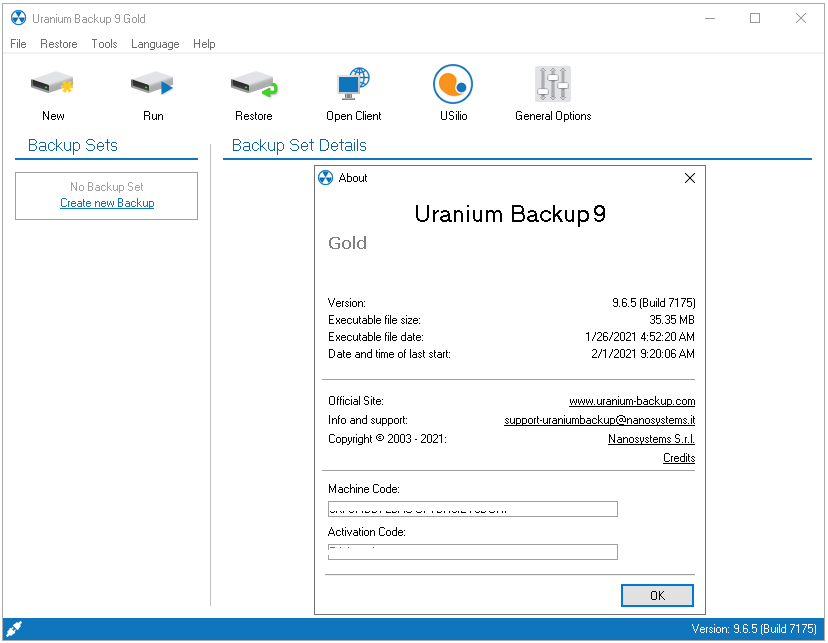Click the About dialog radiation logo icon
The width and height of the screenshot is (828, 643).
point(326,178)
